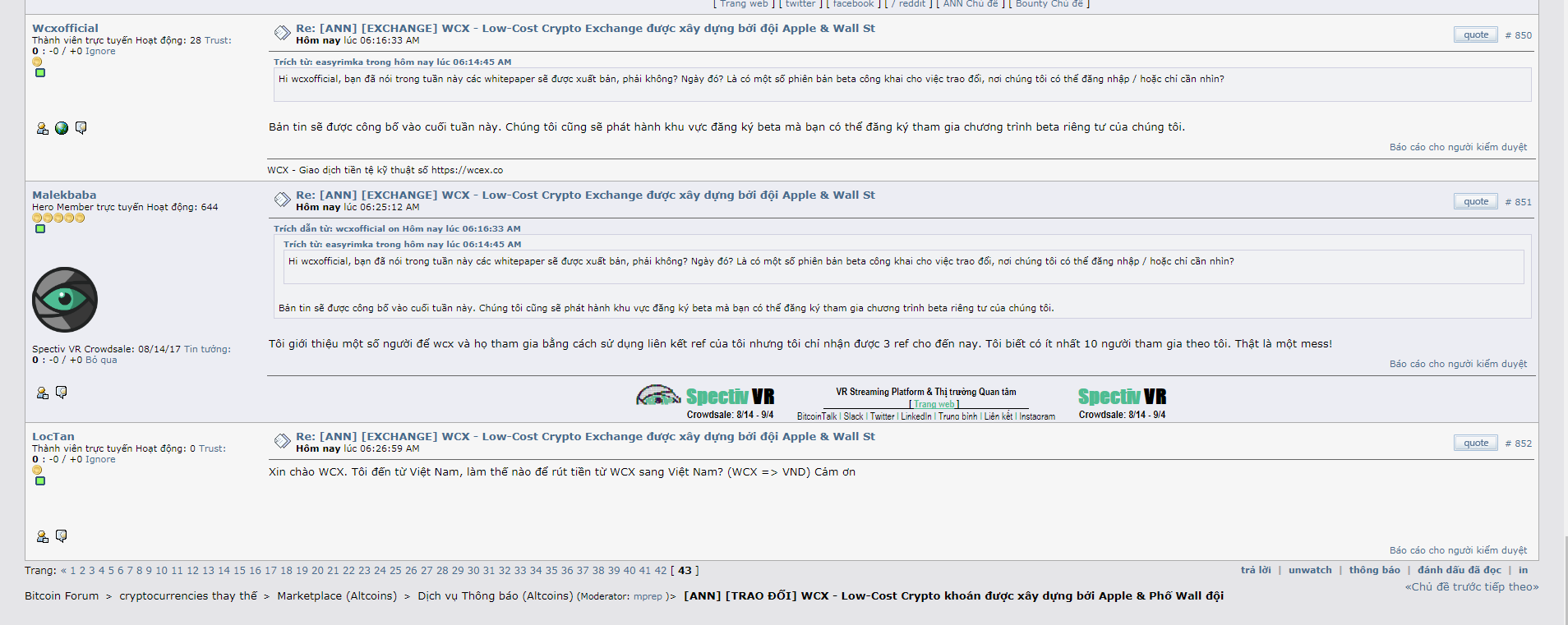This screenshot has width=1568, height=625.
Task: Click 'đánh dấu đã đọc'
Action: [1459, 570]
